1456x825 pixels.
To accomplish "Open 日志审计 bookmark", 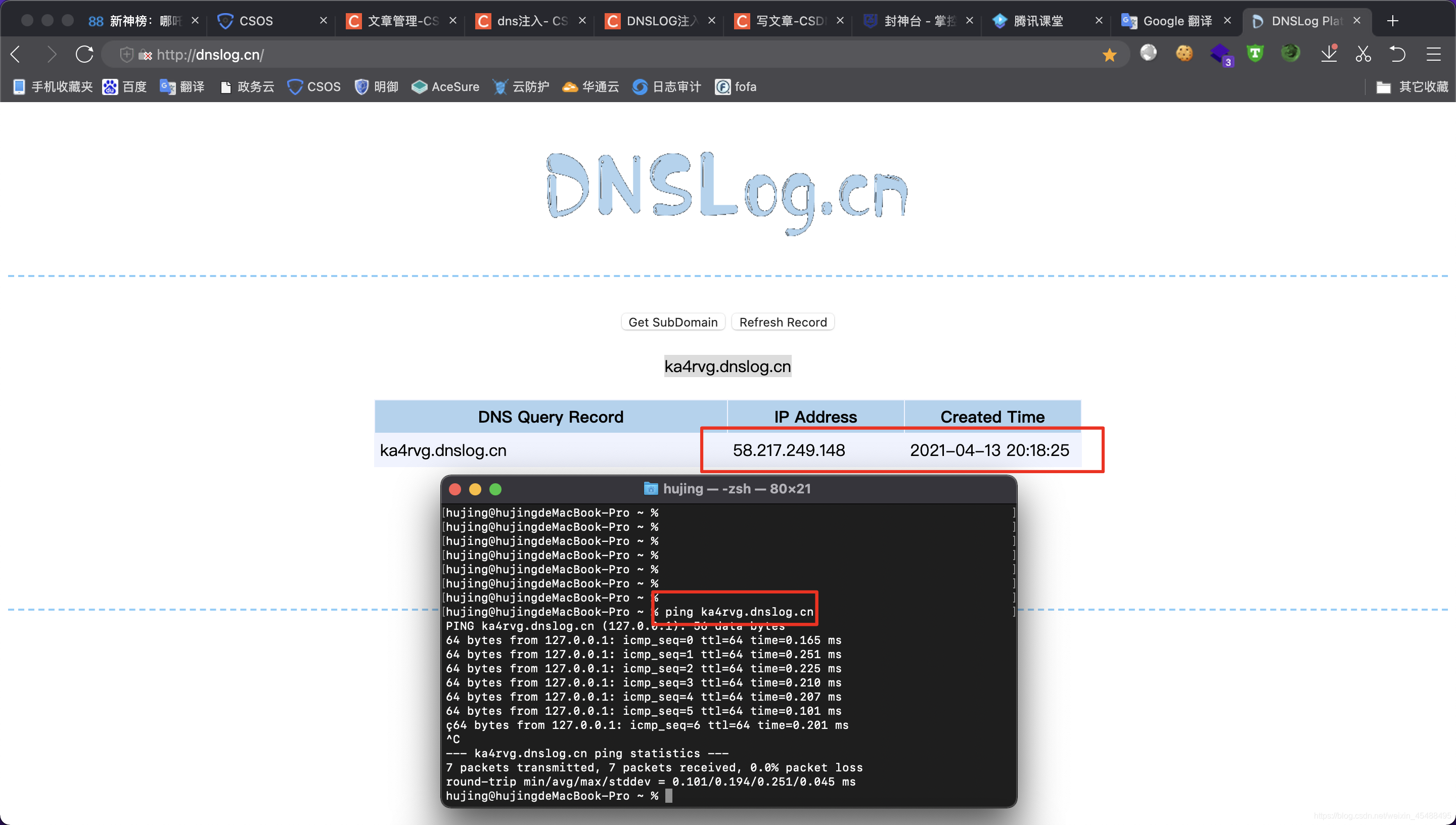I will (x=667, y=86).
